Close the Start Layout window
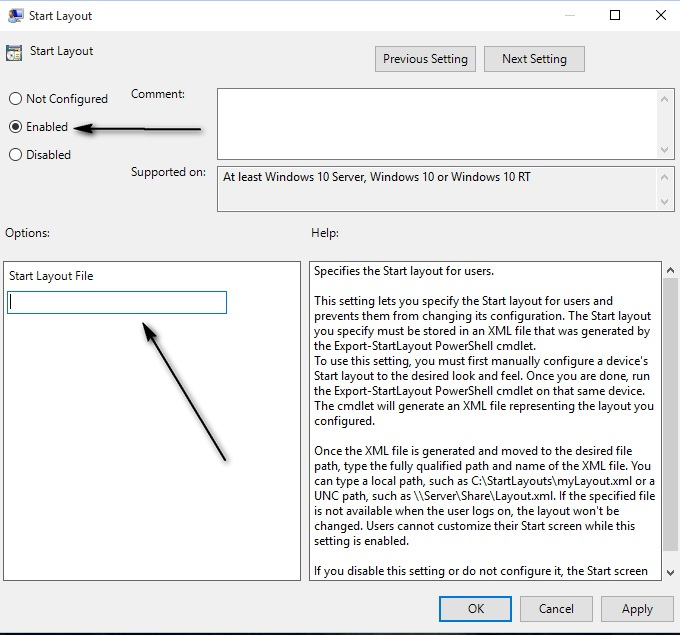Image resolution: width=680 pixels, height=635 pixels. [660, 15]
